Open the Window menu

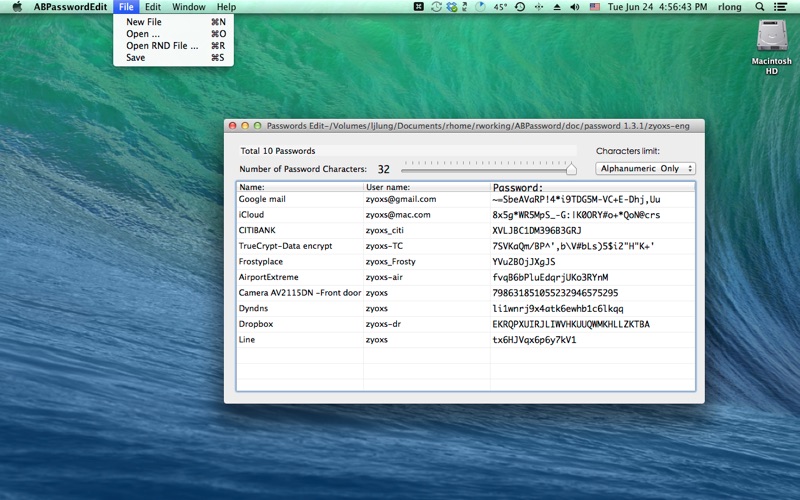point(188,7)
